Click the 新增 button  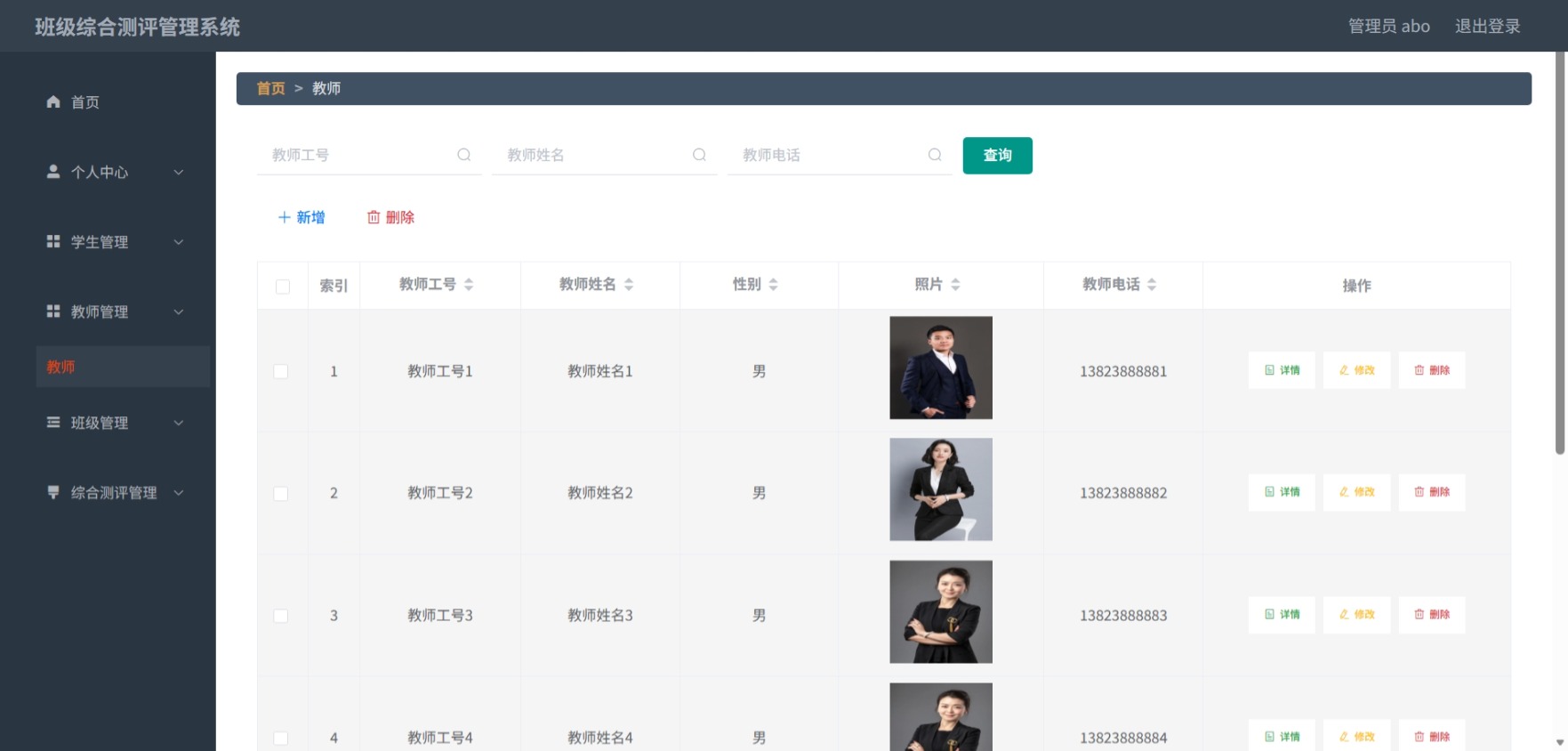coord(302,217)
